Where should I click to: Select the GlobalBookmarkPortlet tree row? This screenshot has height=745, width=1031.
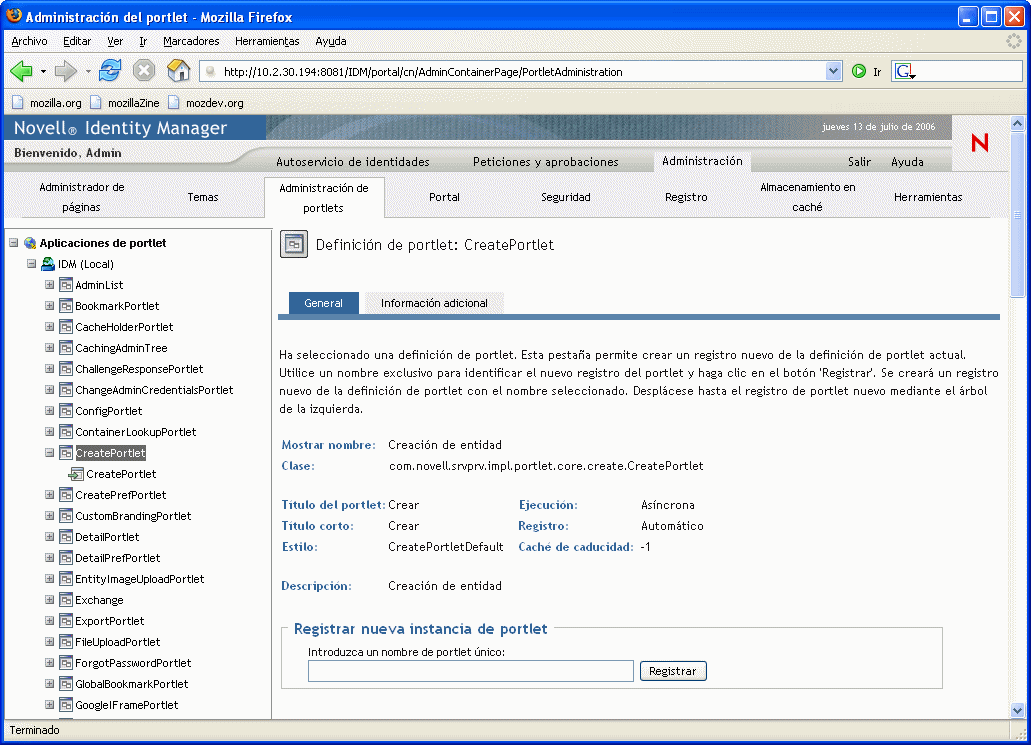[132, 684]
